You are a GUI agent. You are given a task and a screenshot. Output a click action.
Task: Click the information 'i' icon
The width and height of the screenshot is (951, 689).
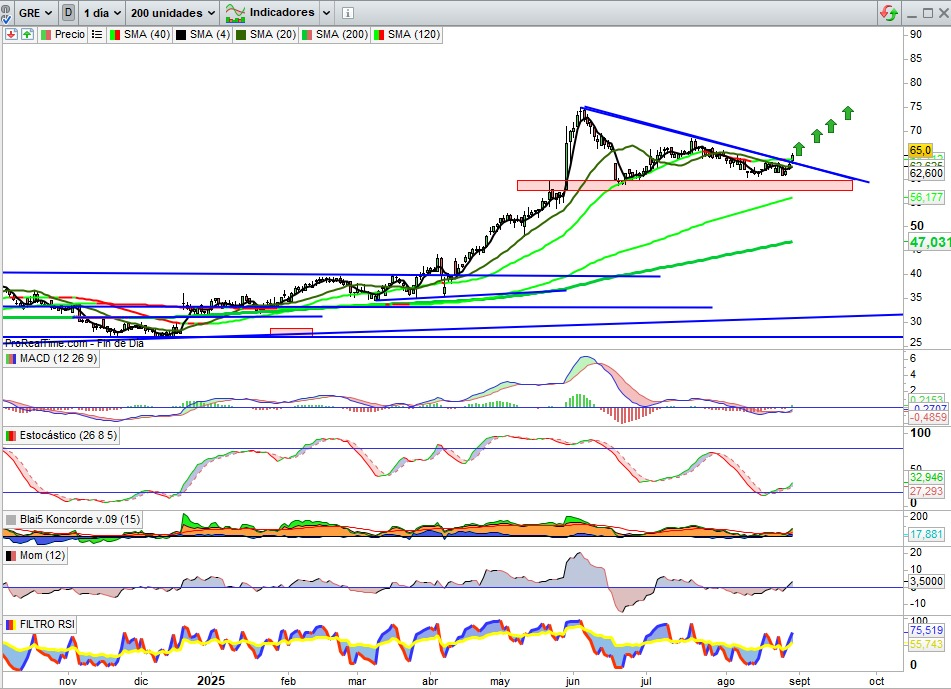click(x=348, y=13)
